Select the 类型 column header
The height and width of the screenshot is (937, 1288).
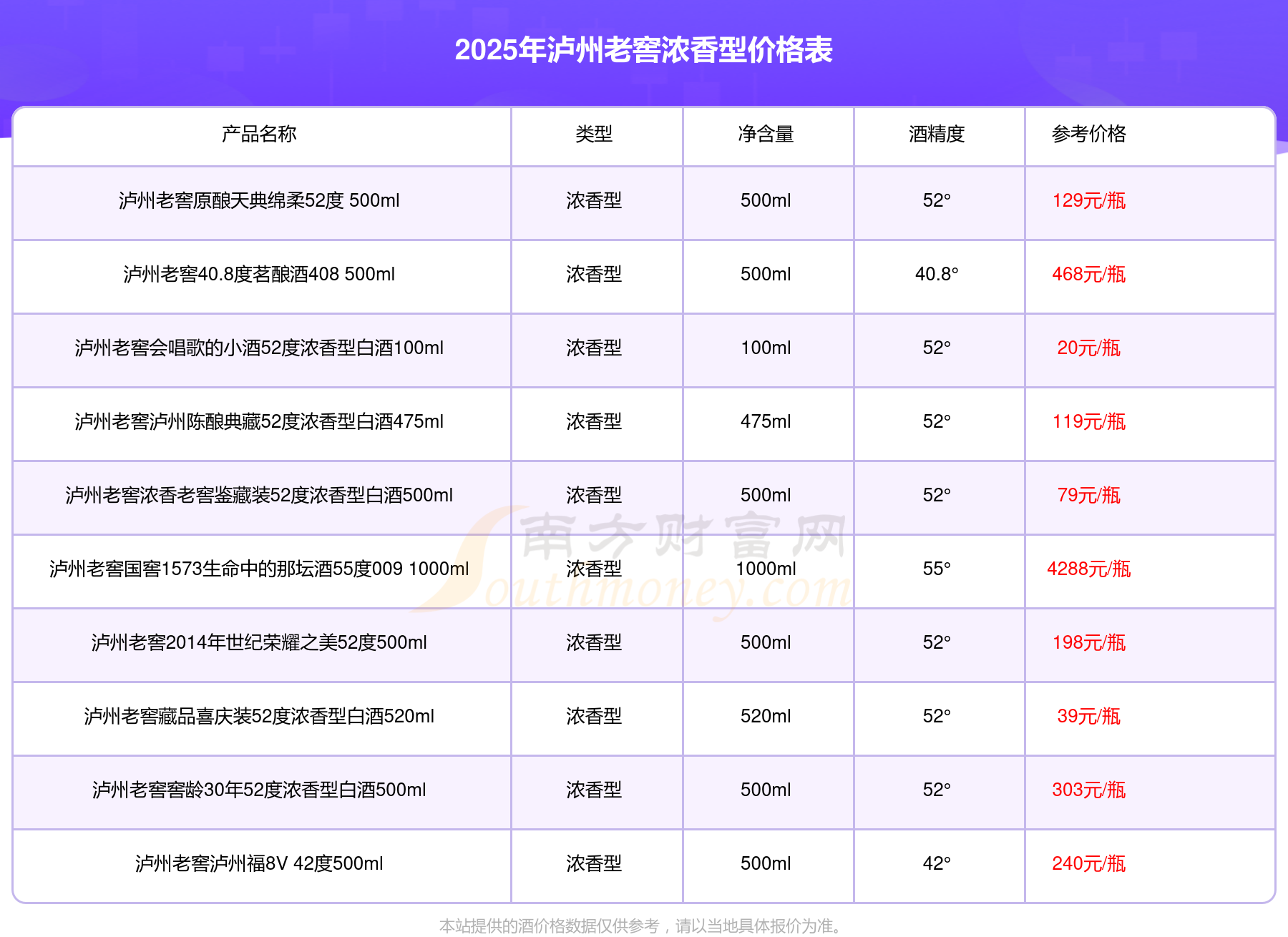(x=594, y=134)
